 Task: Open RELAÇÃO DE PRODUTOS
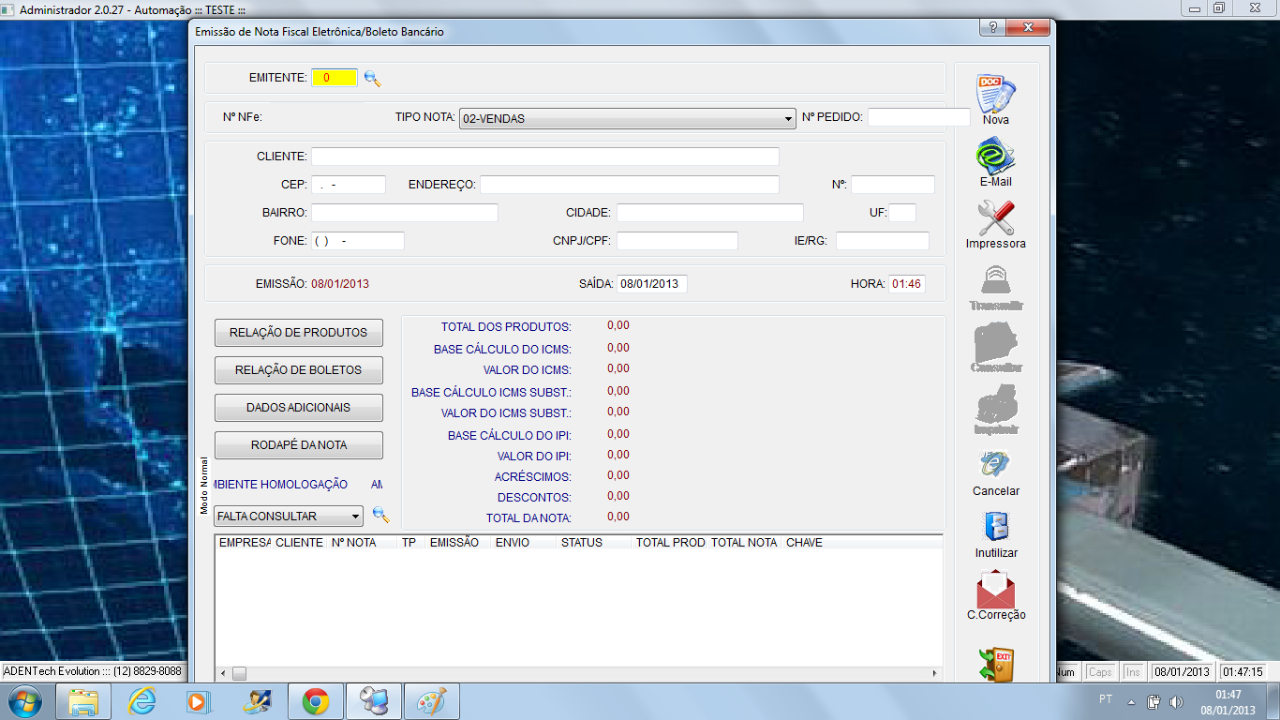pyautogui.click(x=298, y=333)
